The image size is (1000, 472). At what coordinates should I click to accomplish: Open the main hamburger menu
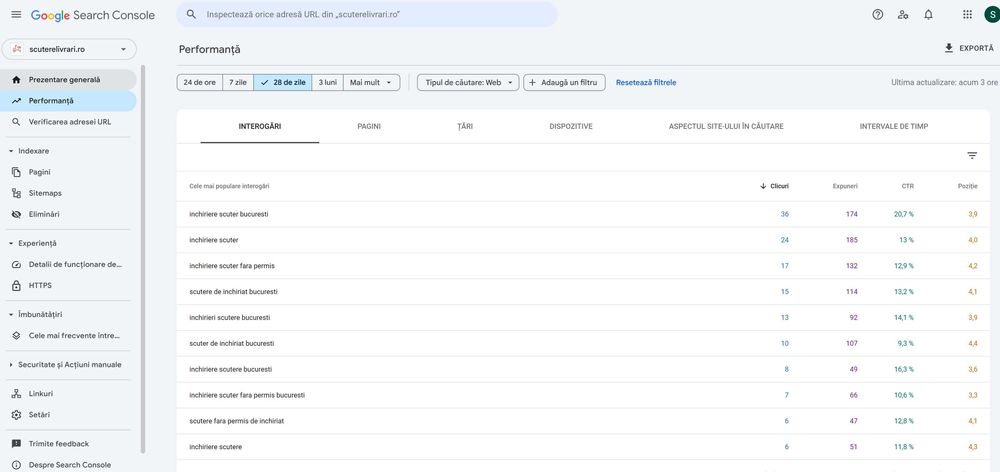(15, 15)
